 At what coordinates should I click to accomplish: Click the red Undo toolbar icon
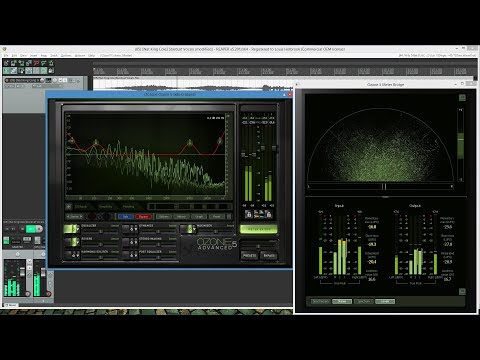coord(36,63)
